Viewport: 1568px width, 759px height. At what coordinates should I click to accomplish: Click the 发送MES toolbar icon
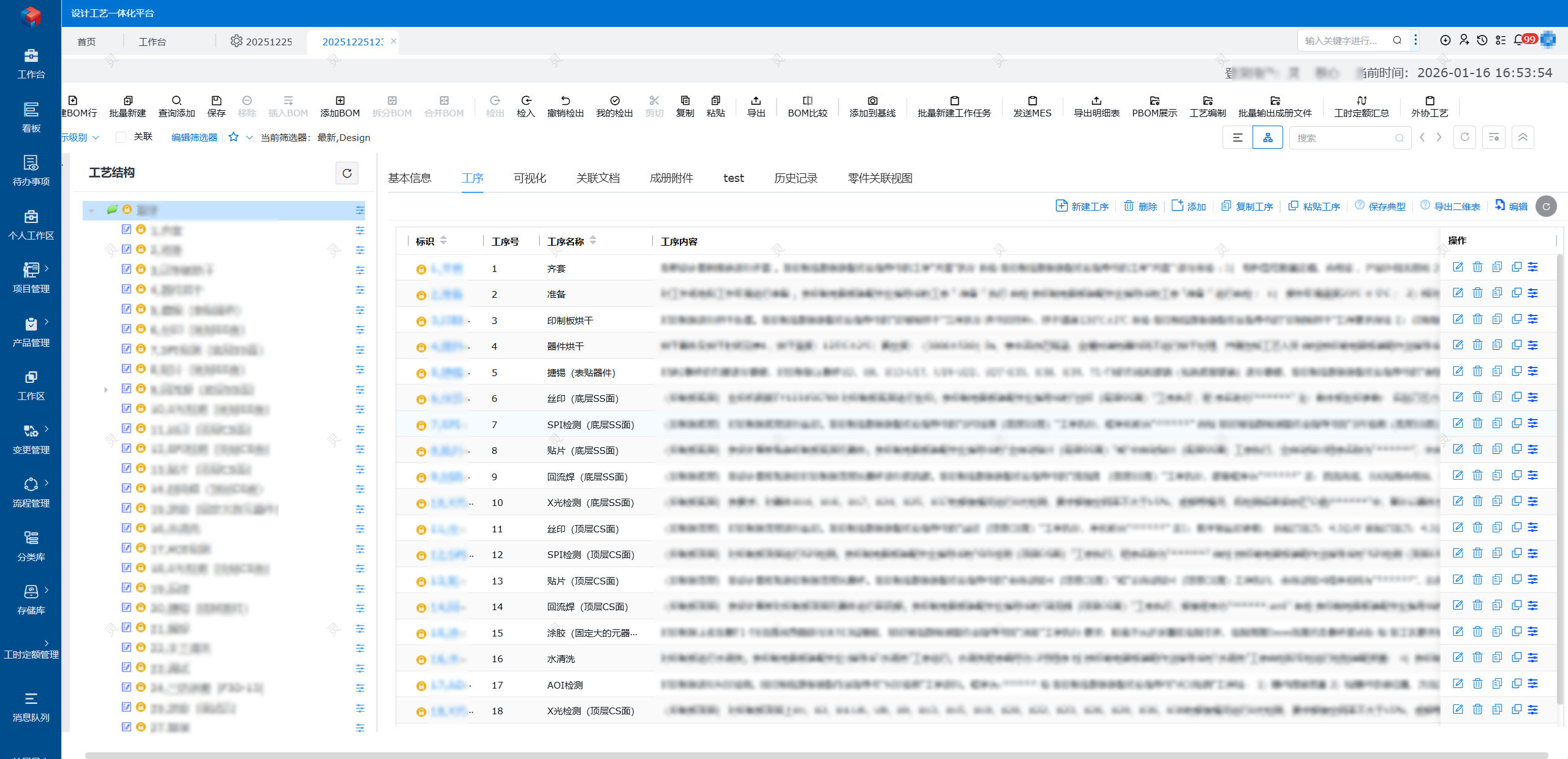[x=1032, y=101]
